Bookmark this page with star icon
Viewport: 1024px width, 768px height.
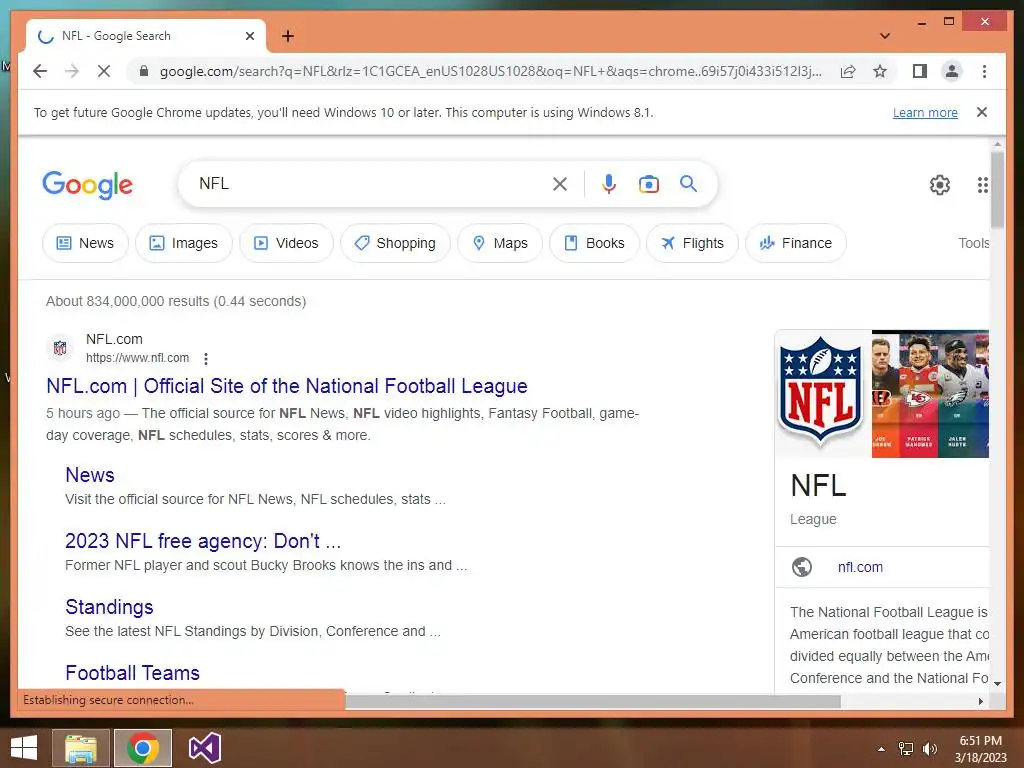tap(880, 71)
